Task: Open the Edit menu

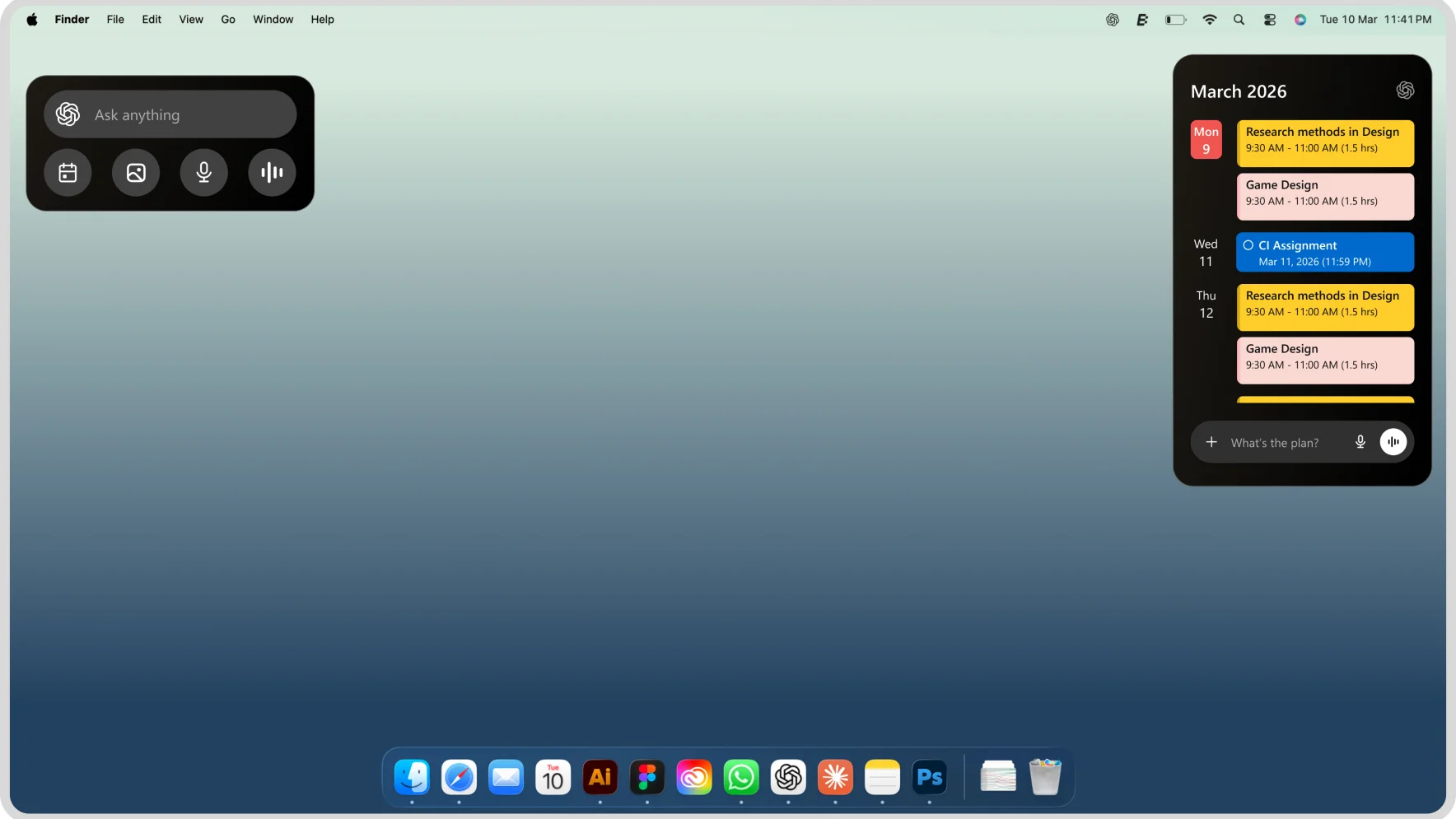Action: click(x=152, y=19)
